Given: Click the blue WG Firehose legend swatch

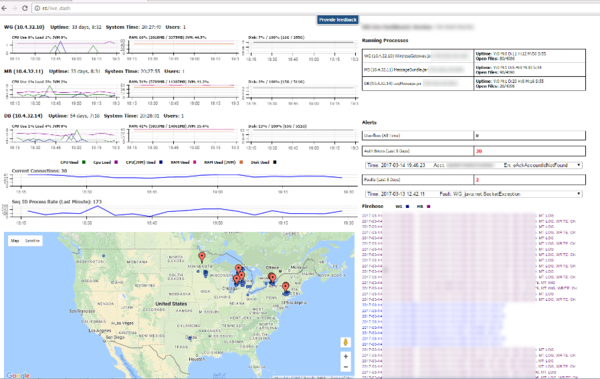Looking at the screenshot, I should click(407, 206).
